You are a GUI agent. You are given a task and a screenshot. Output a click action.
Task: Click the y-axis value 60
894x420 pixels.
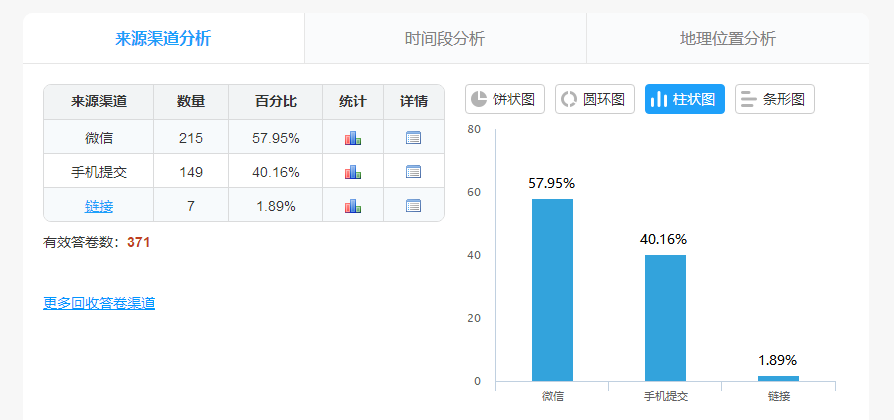(474, 192)
